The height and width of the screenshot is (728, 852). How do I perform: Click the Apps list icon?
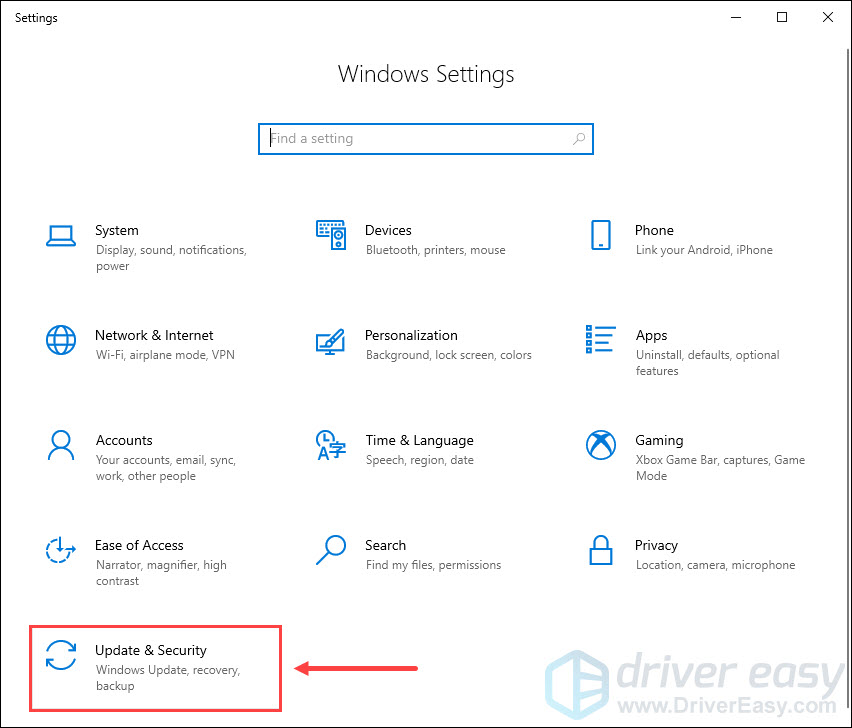601,340
